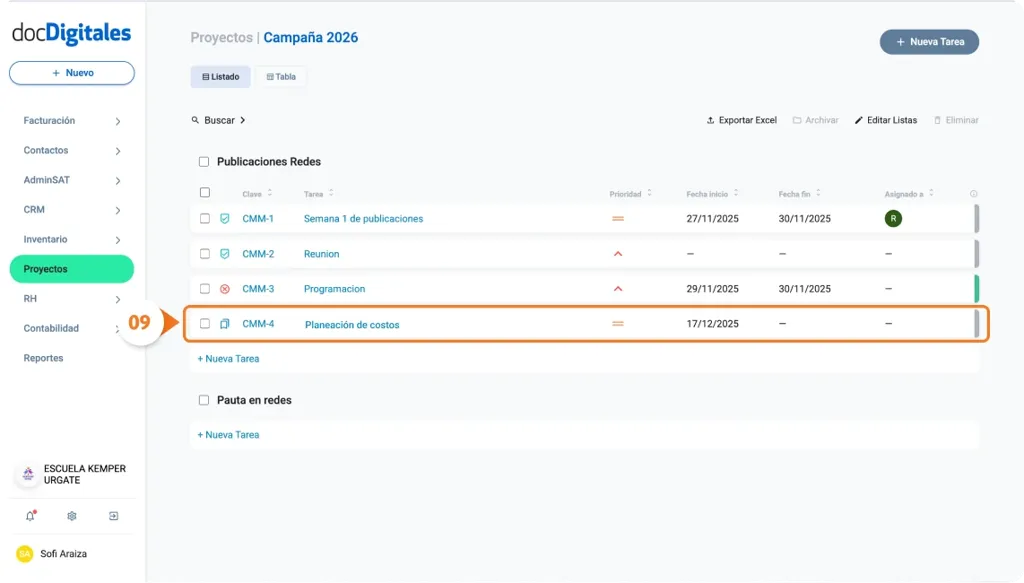1024x583 pixels.
Task: Tick the checkbox on the CMM-1 row
Action: click(x=205, y=218)
